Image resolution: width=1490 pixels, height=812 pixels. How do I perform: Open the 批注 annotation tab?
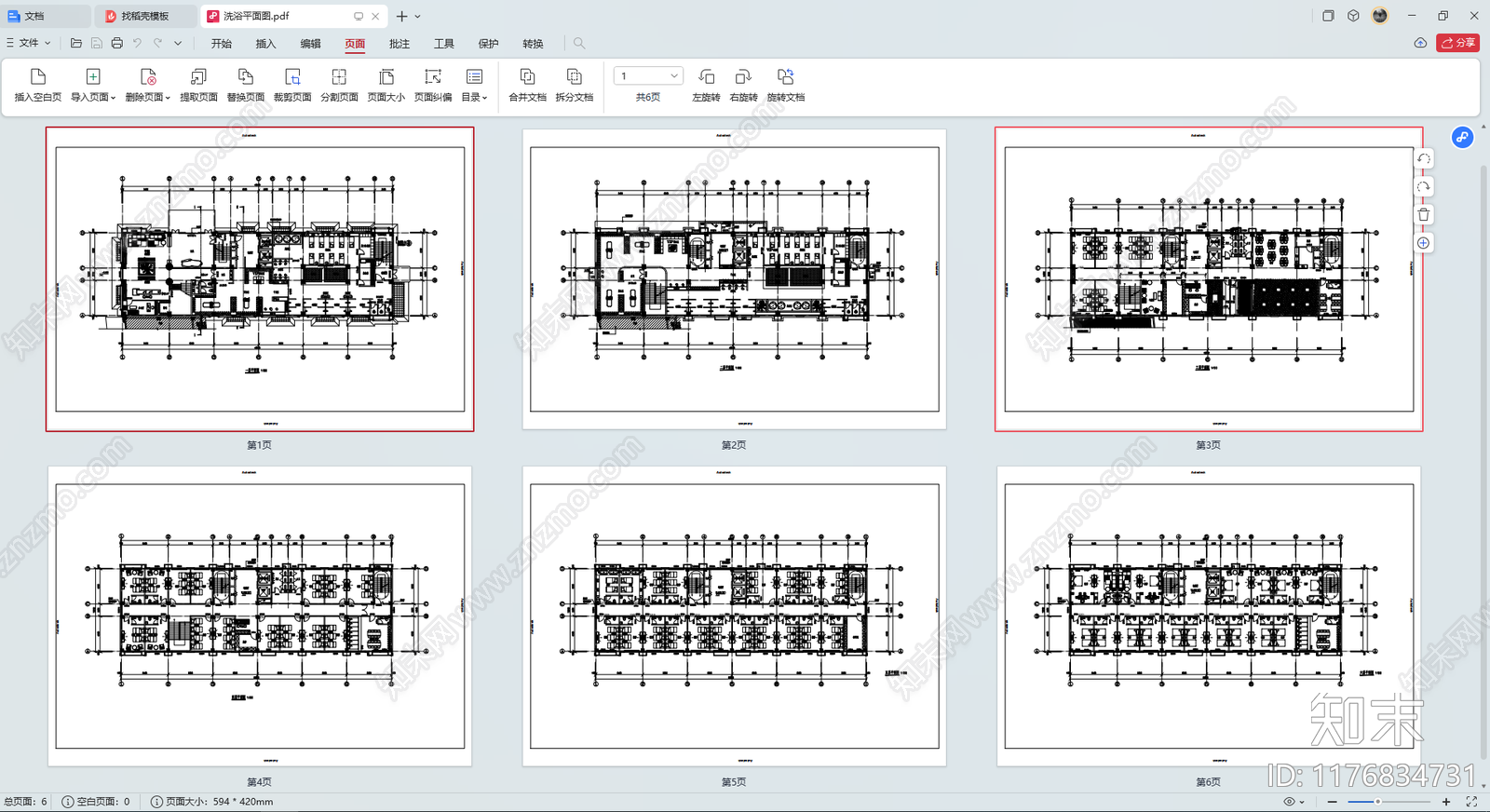point(400,44)
